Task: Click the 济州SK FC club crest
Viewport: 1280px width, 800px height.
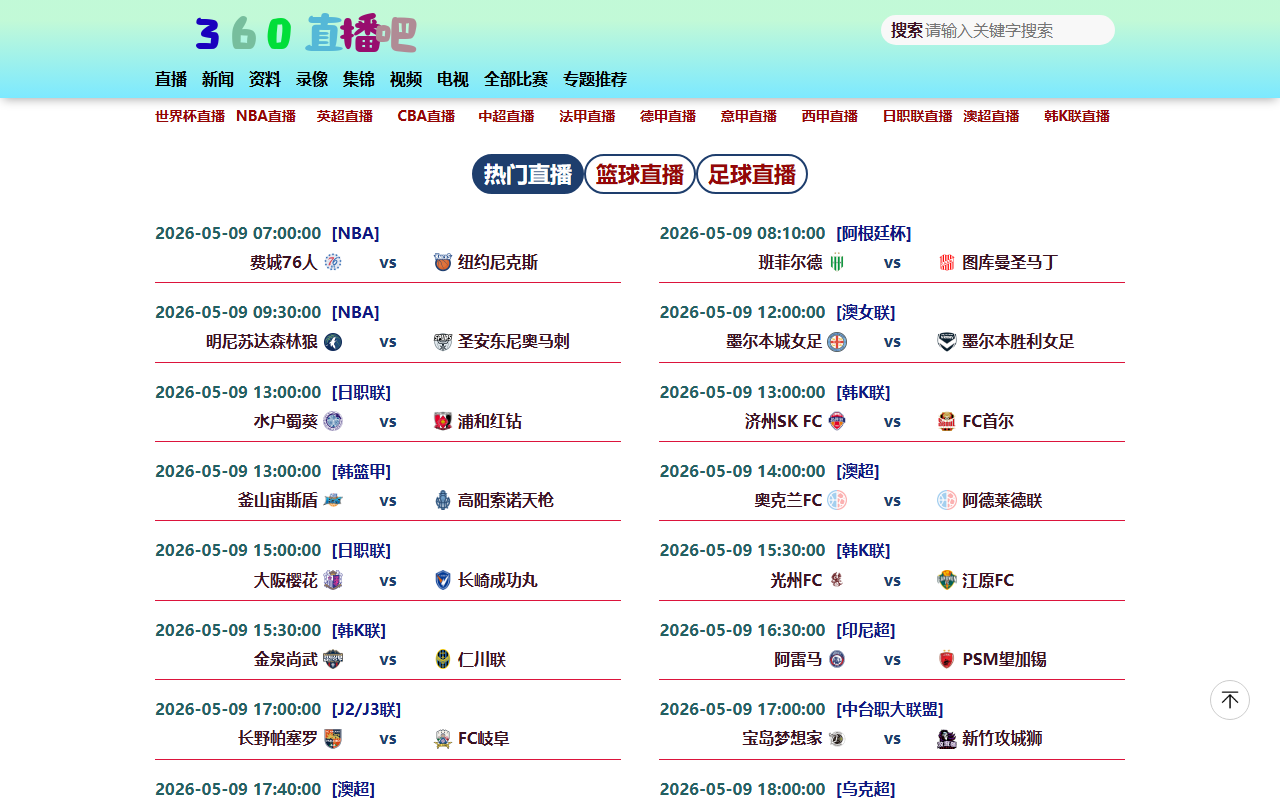Action: (837, 421)
